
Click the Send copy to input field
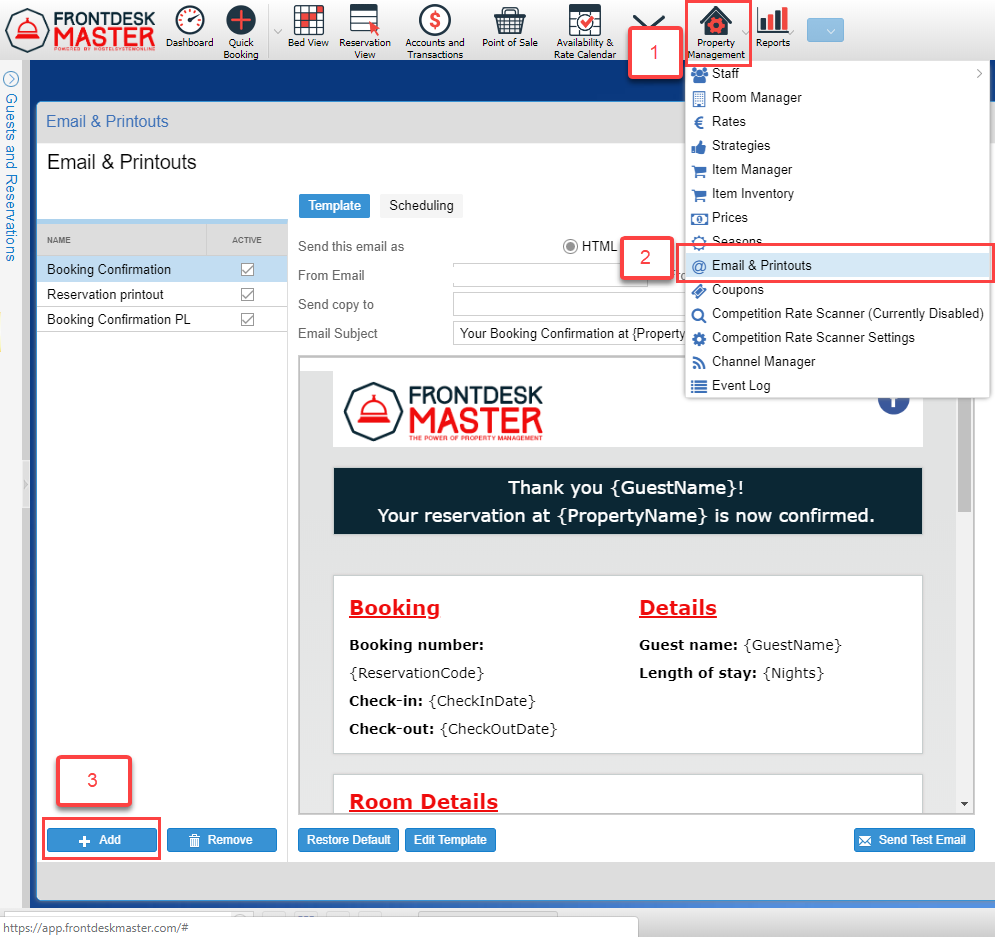569,305
